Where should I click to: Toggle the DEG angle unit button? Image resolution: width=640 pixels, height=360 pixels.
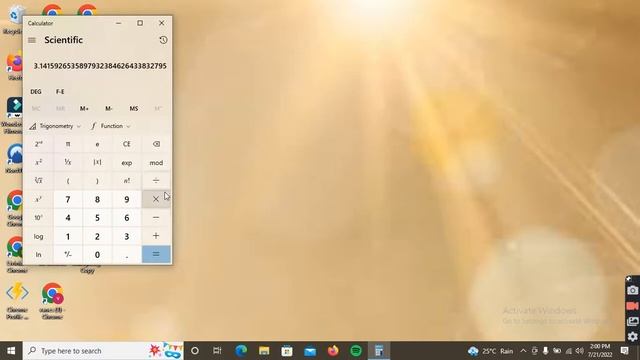click(36, 91)
